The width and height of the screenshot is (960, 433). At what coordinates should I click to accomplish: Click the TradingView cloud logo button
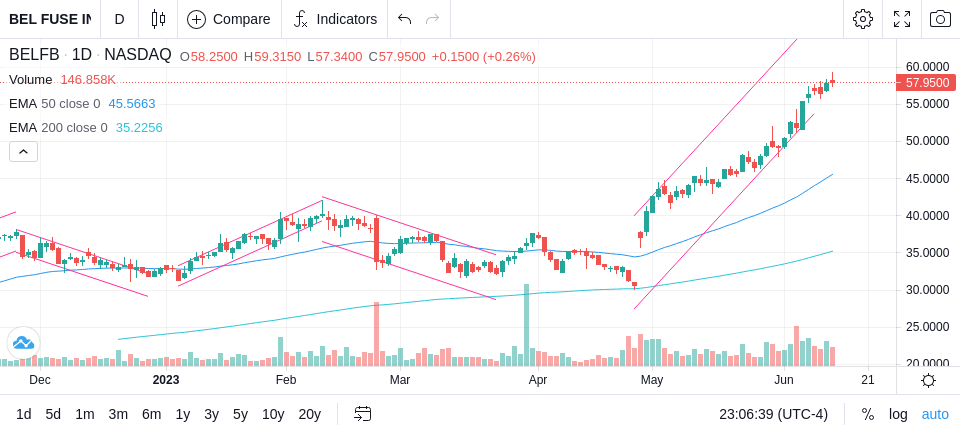click(23, 343)
